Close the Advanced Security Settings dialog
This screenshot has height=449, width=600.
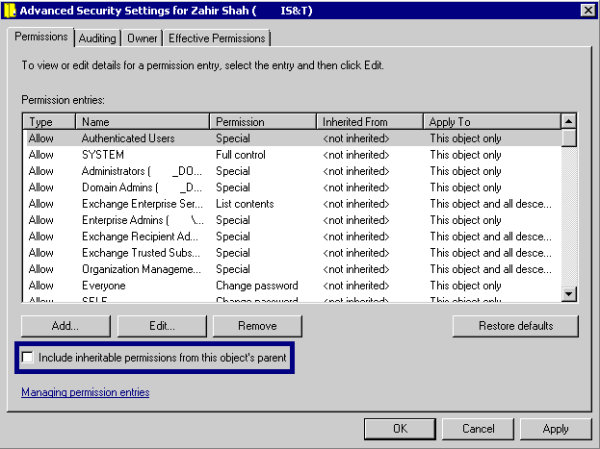tap(587, 10)
